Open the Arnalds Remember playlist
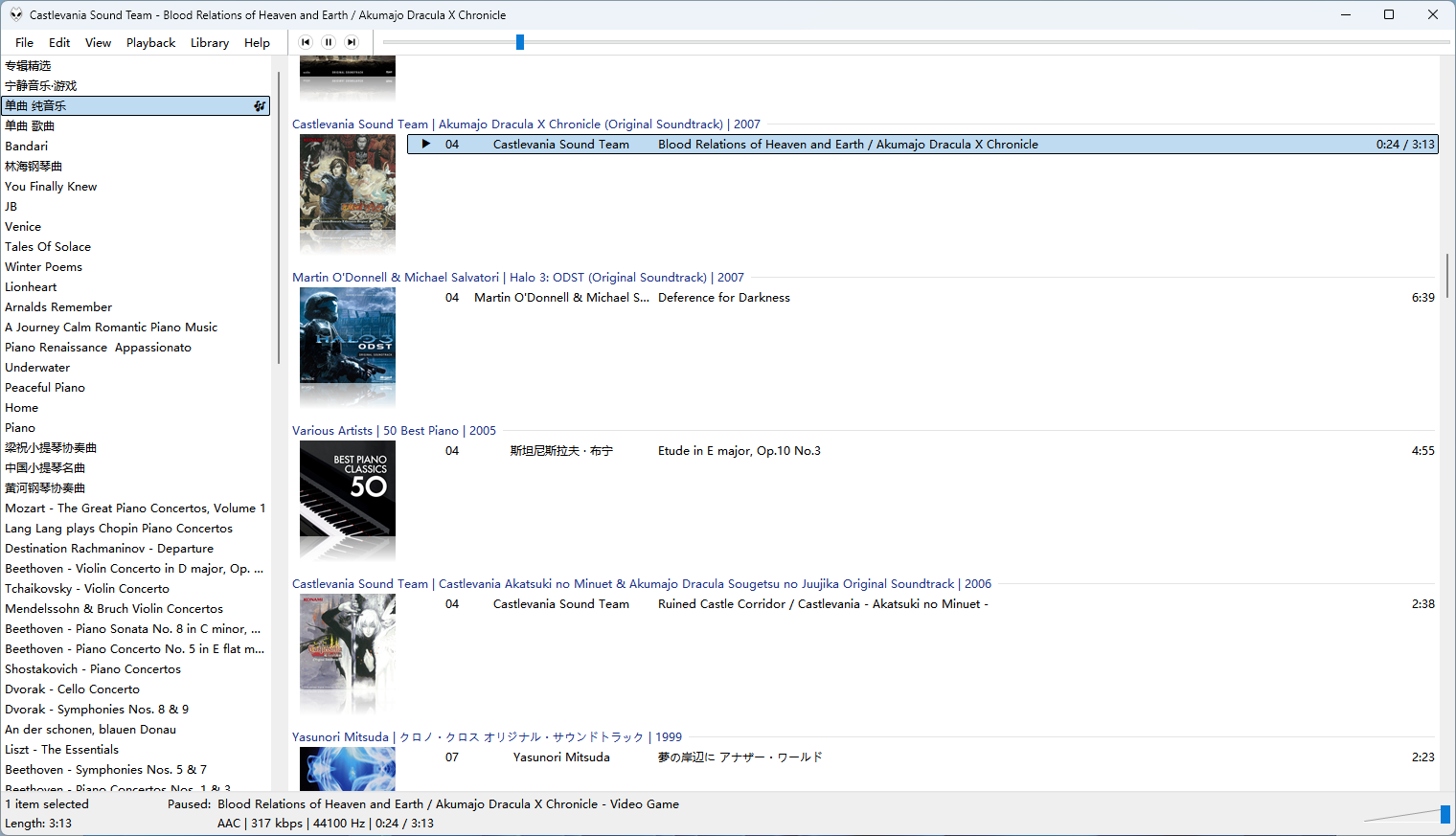This screenshot has width=1456, height=836. (x=135, y=307)
